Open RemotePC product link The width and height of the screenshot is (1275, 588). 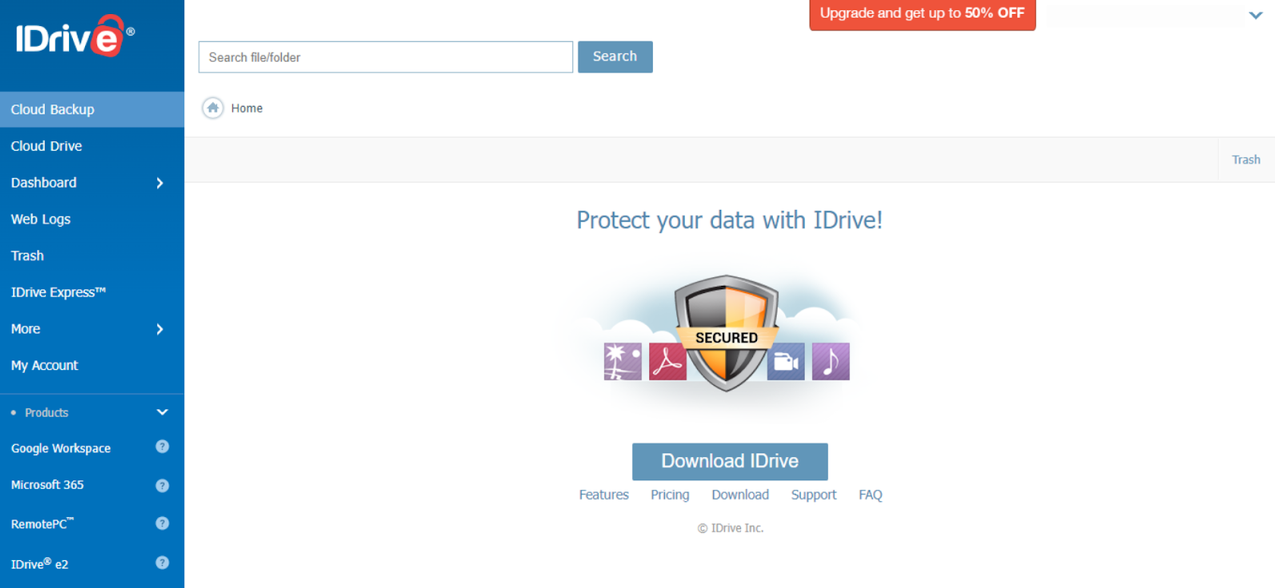(x=43, y=523)
